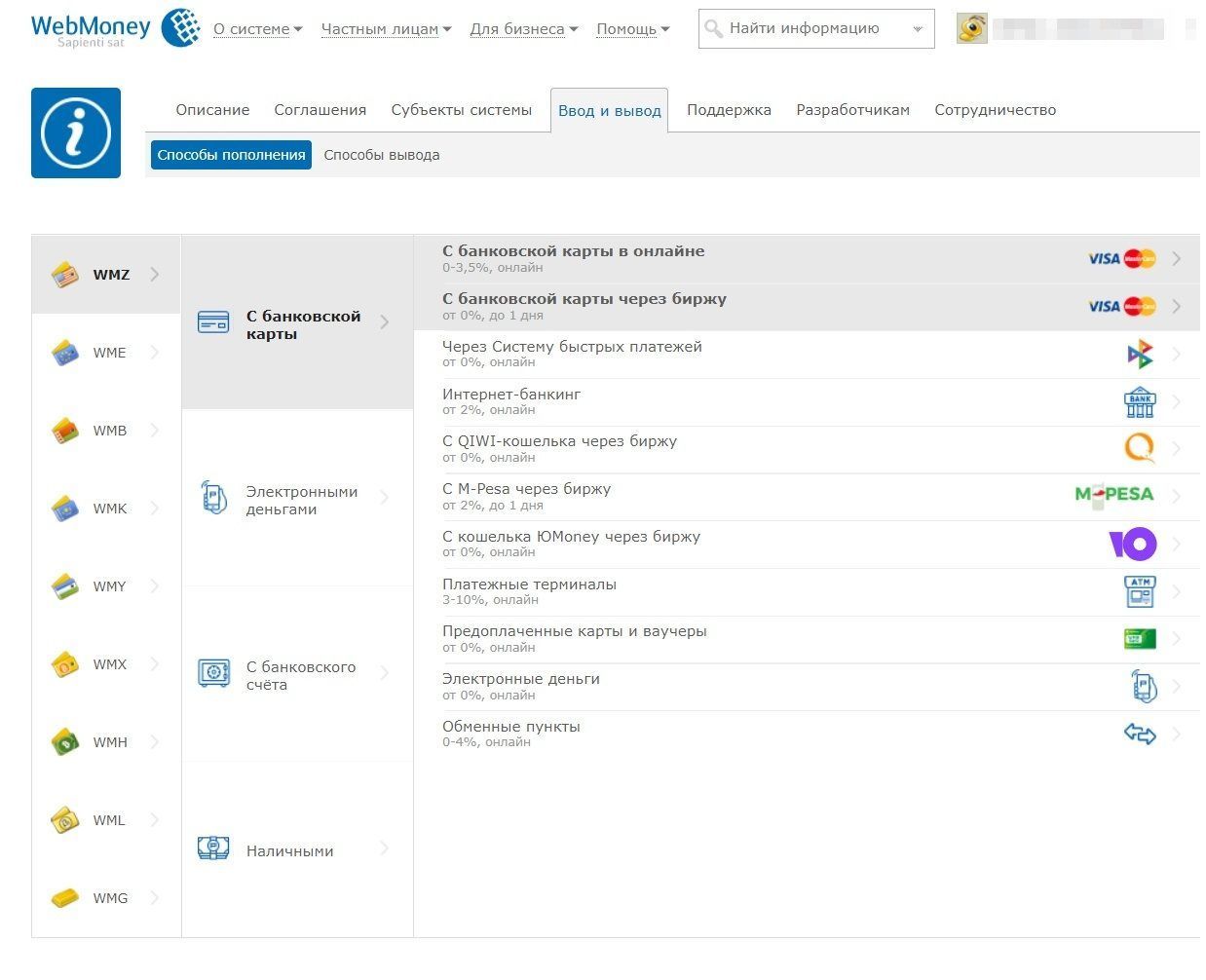The image size is (1206, 980).
Task: Click the QIWI wallet icon
Action: 1139,448
